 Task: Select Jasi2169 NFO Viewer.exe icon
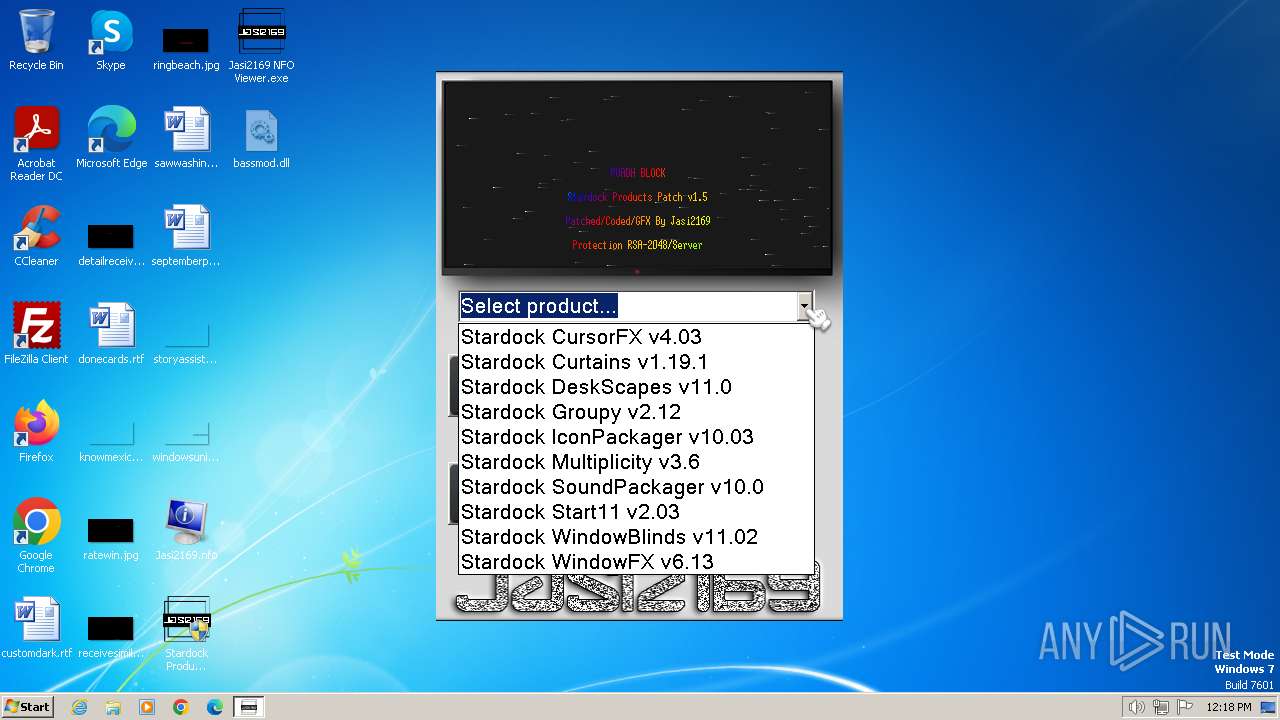[x=261, y=47]
